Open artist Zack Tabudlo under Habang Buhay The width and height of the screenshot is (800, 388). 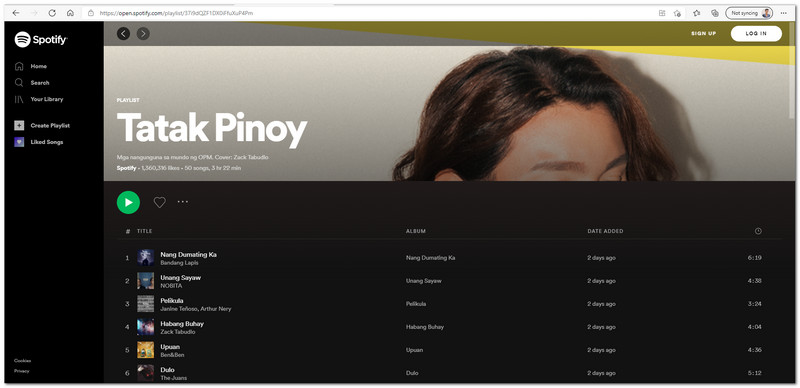point(178,332)
